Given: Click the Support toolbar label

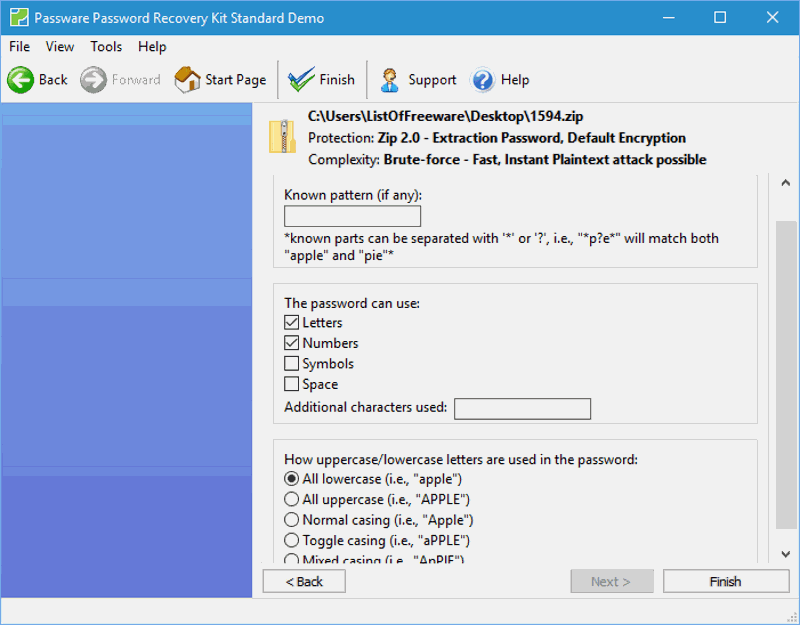Looking at the screenshot, I should [x=432, y=80].
